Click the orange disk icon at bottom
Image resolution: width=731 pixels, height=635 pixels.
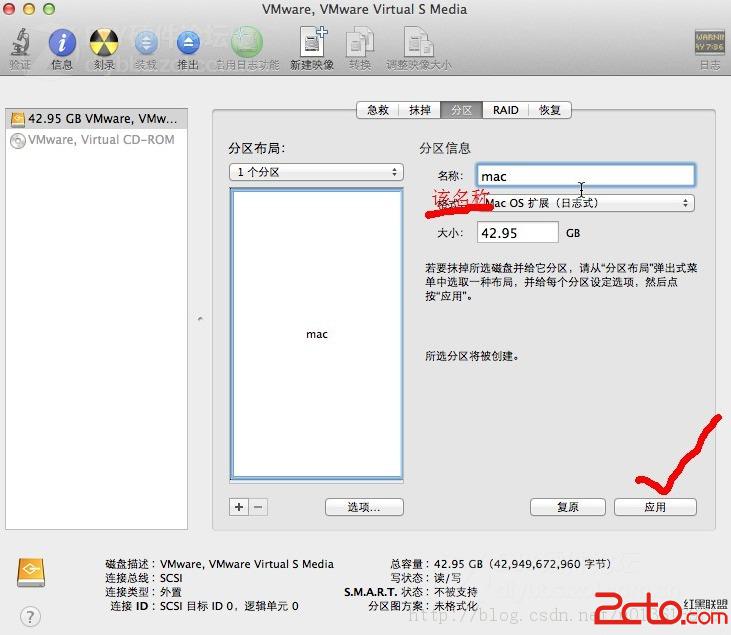tap(31, 572)
